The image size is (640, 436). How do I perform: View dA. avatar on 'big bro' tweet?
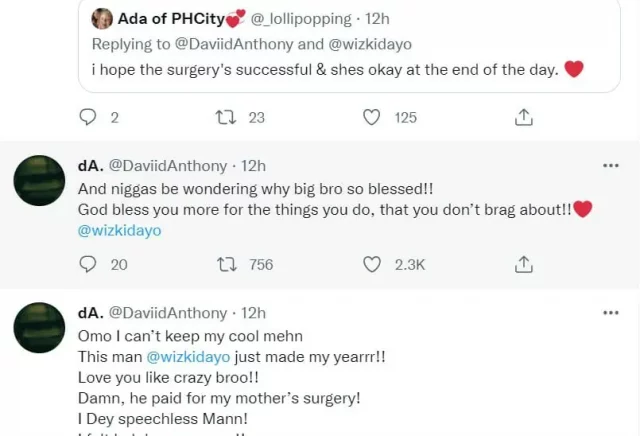(40, 180)
